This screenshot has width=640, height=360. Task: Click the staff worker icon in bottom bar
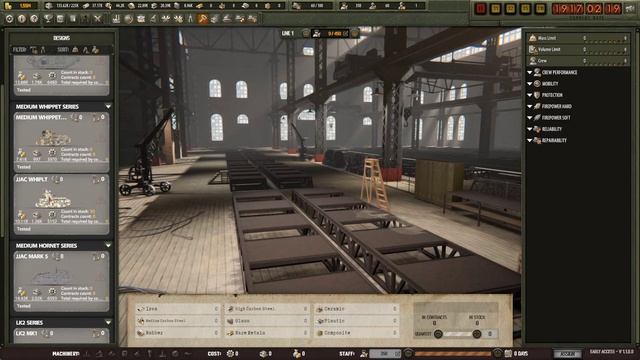click(364, 353)
